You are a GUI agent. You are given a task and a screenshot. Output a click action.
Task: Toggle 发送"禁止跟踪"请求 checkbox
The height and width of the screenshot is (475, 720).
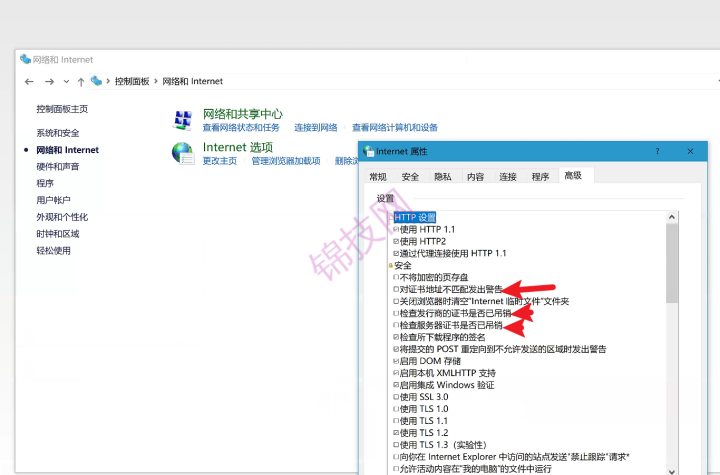click(396, 457)
